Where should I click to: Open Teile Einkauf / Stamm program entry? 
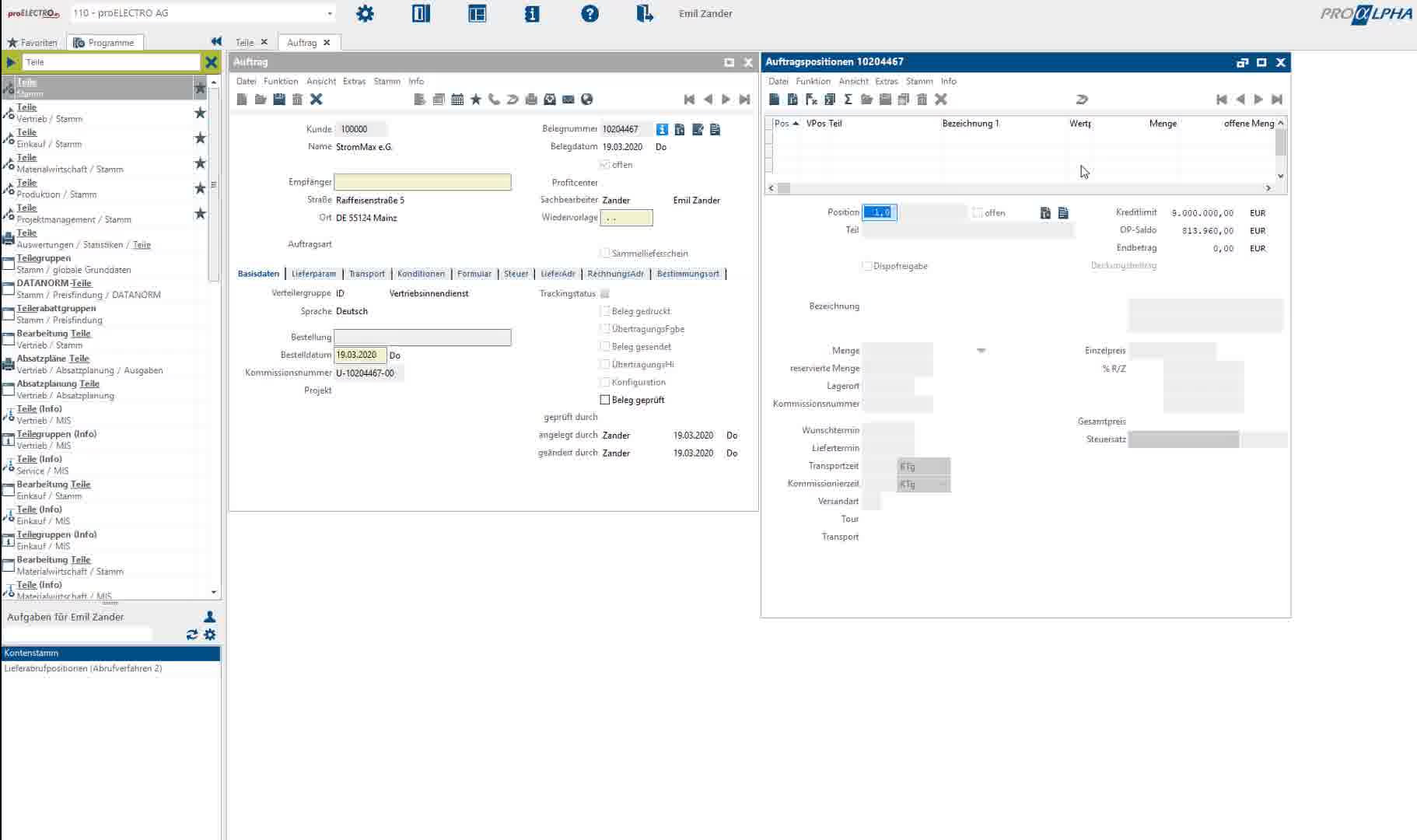pos(96,138)
